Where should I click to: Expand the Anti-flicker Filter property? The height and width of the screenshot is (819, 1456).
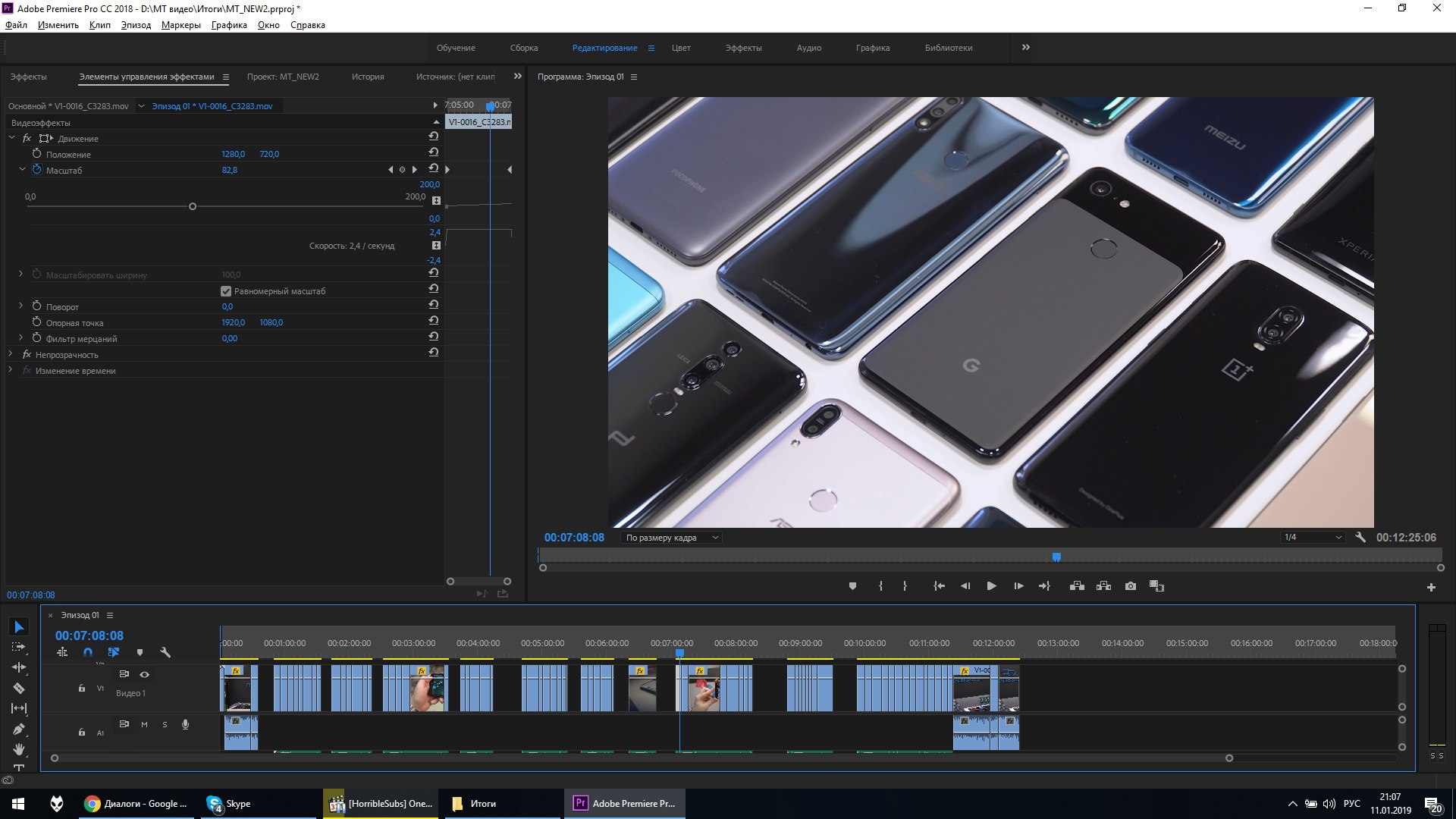21,337
